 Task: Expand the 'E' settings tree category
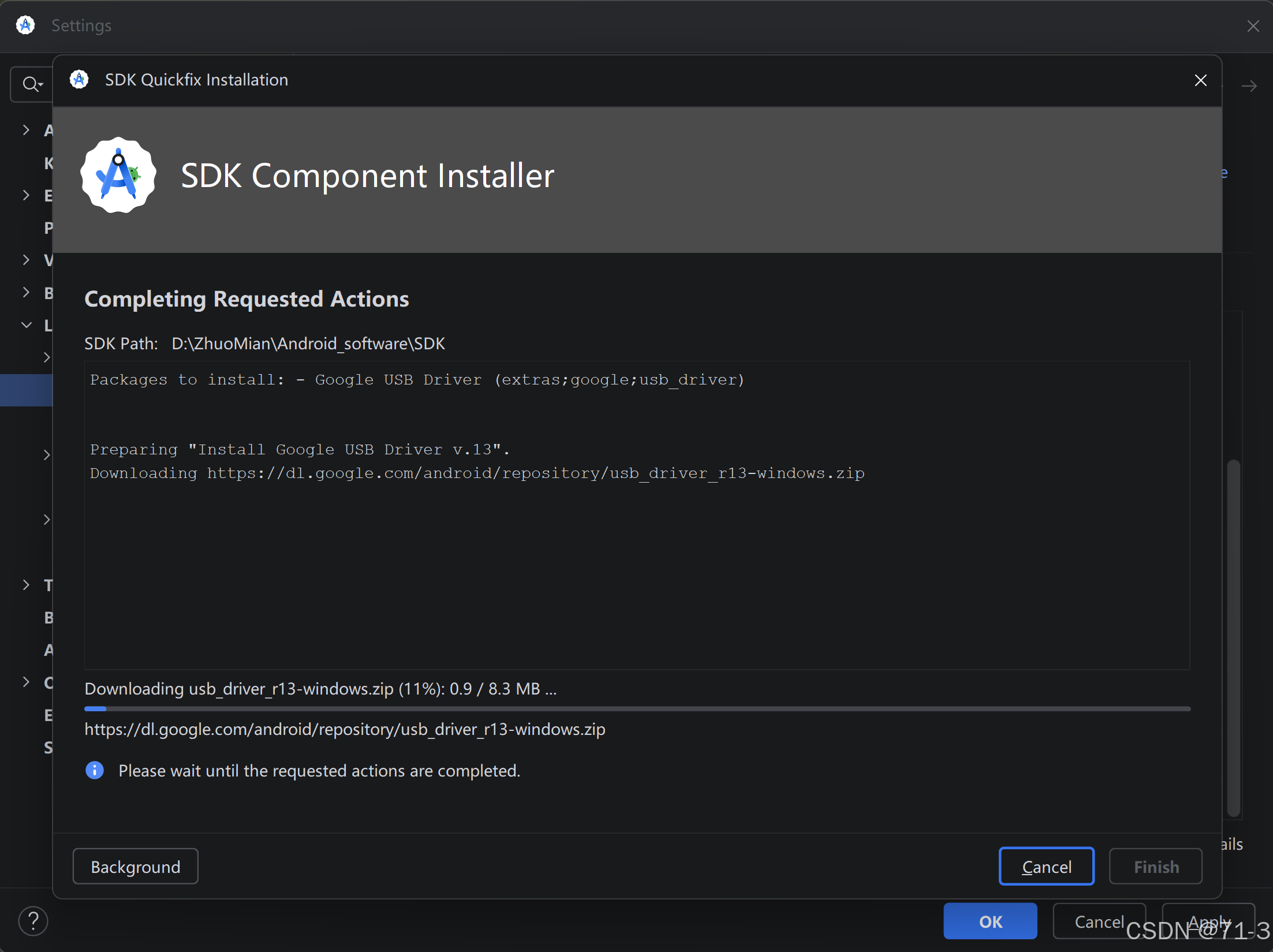pos(26,195)
